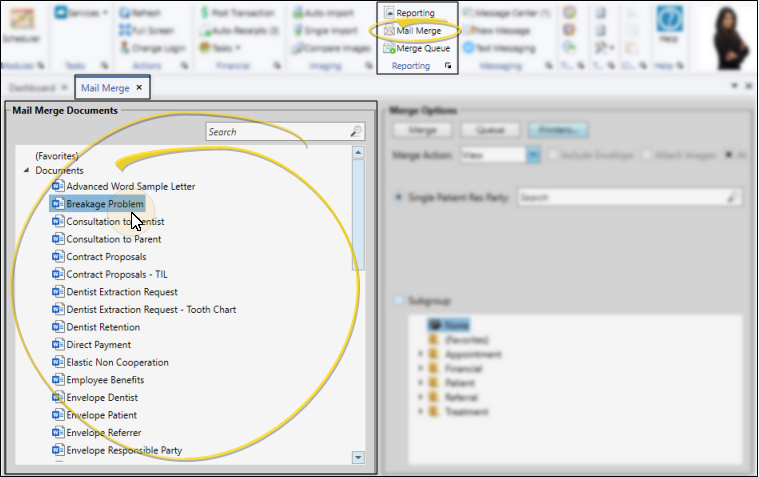Open the Merge Action dropdown
759x477 pixels.
tap(533, 155)
